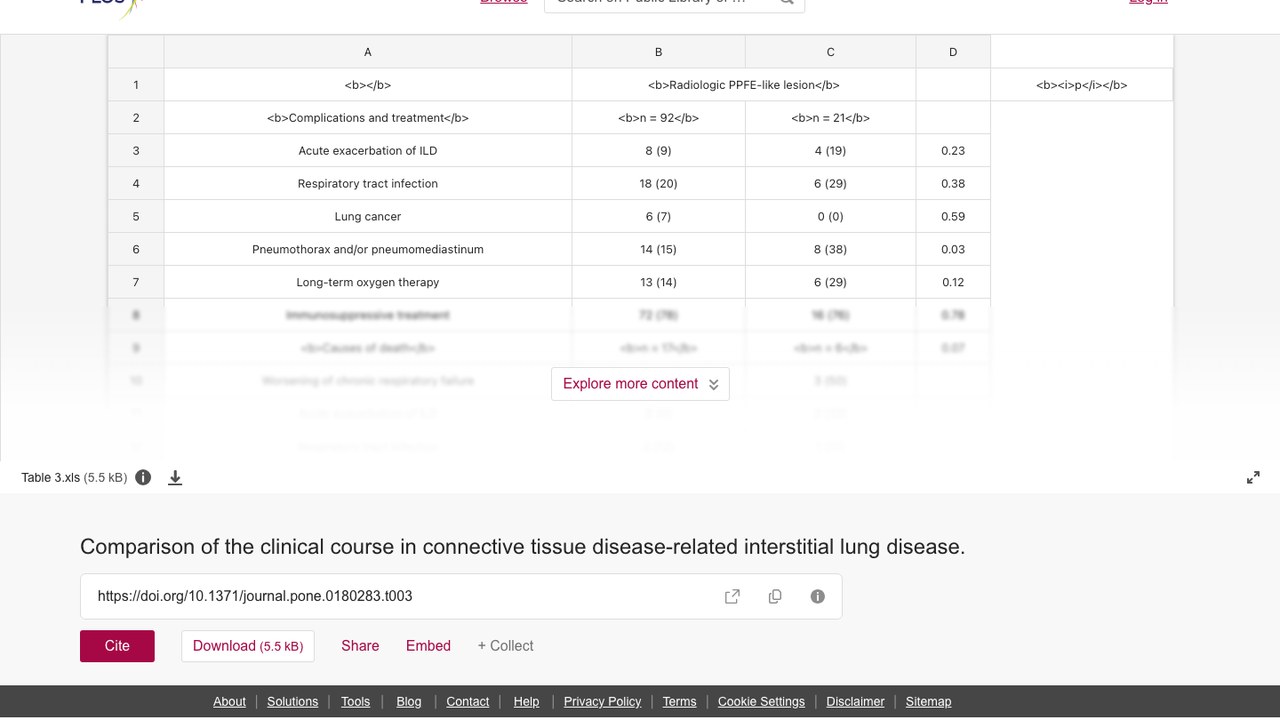Click the '14 (15)' cell
This screenshot has width=1280, height=720.
tap(658, 250)
